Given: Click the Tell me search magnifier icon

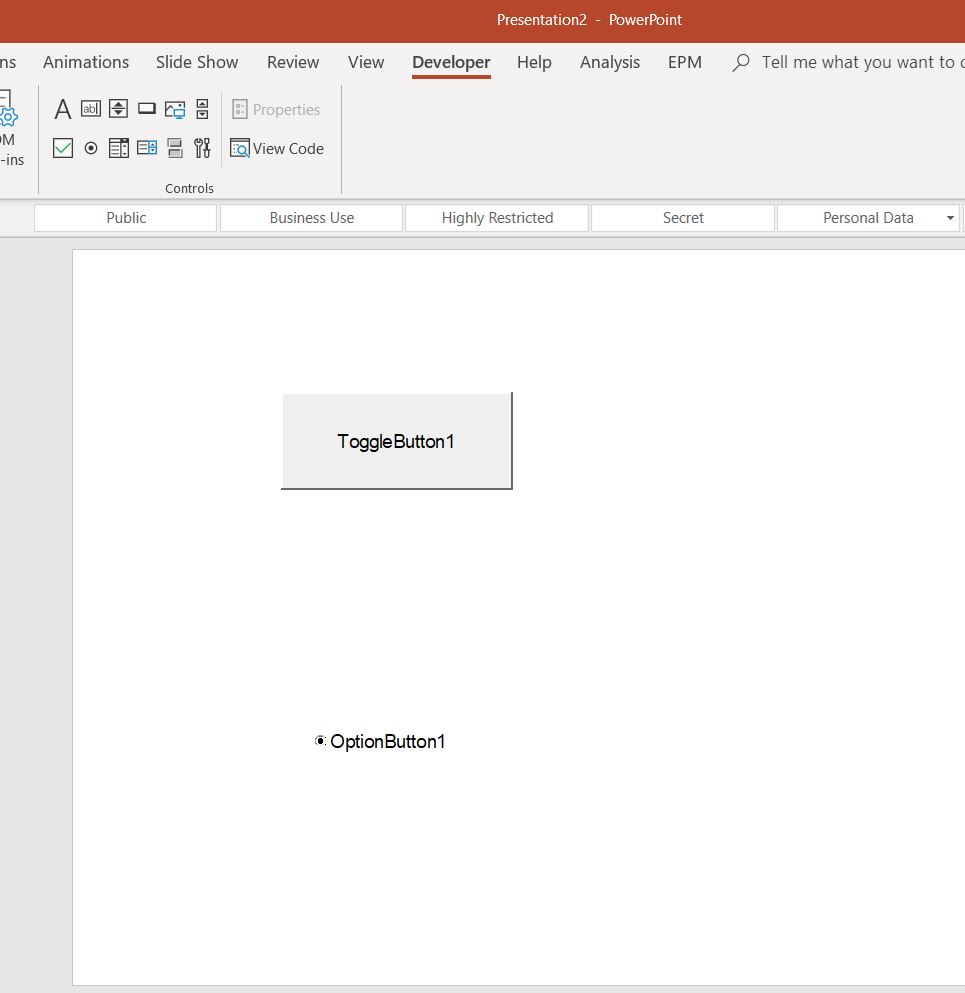Looking at the screenshot, I should (741, 62).
